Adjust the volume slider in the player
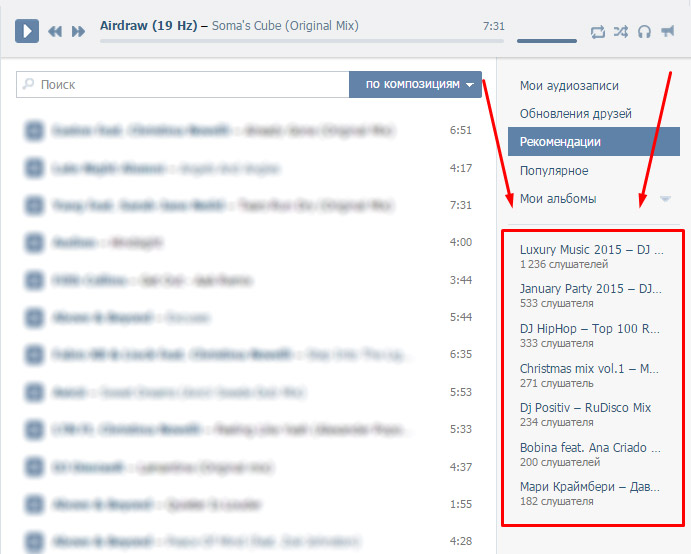This screenshot has width=691, height=554. 547,41
